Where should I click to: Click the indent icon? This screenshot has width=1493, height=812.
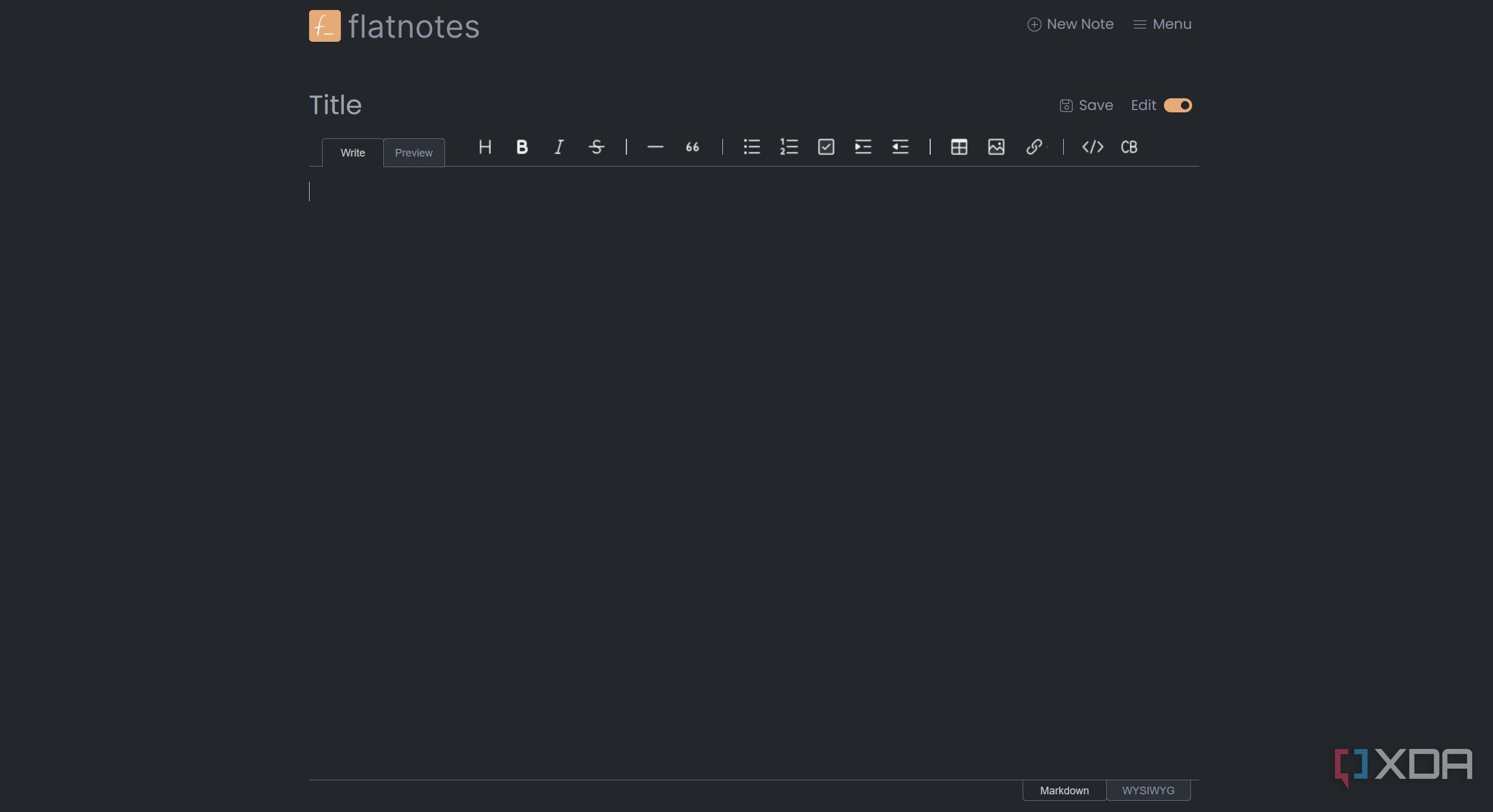click(x=863, y=147)
